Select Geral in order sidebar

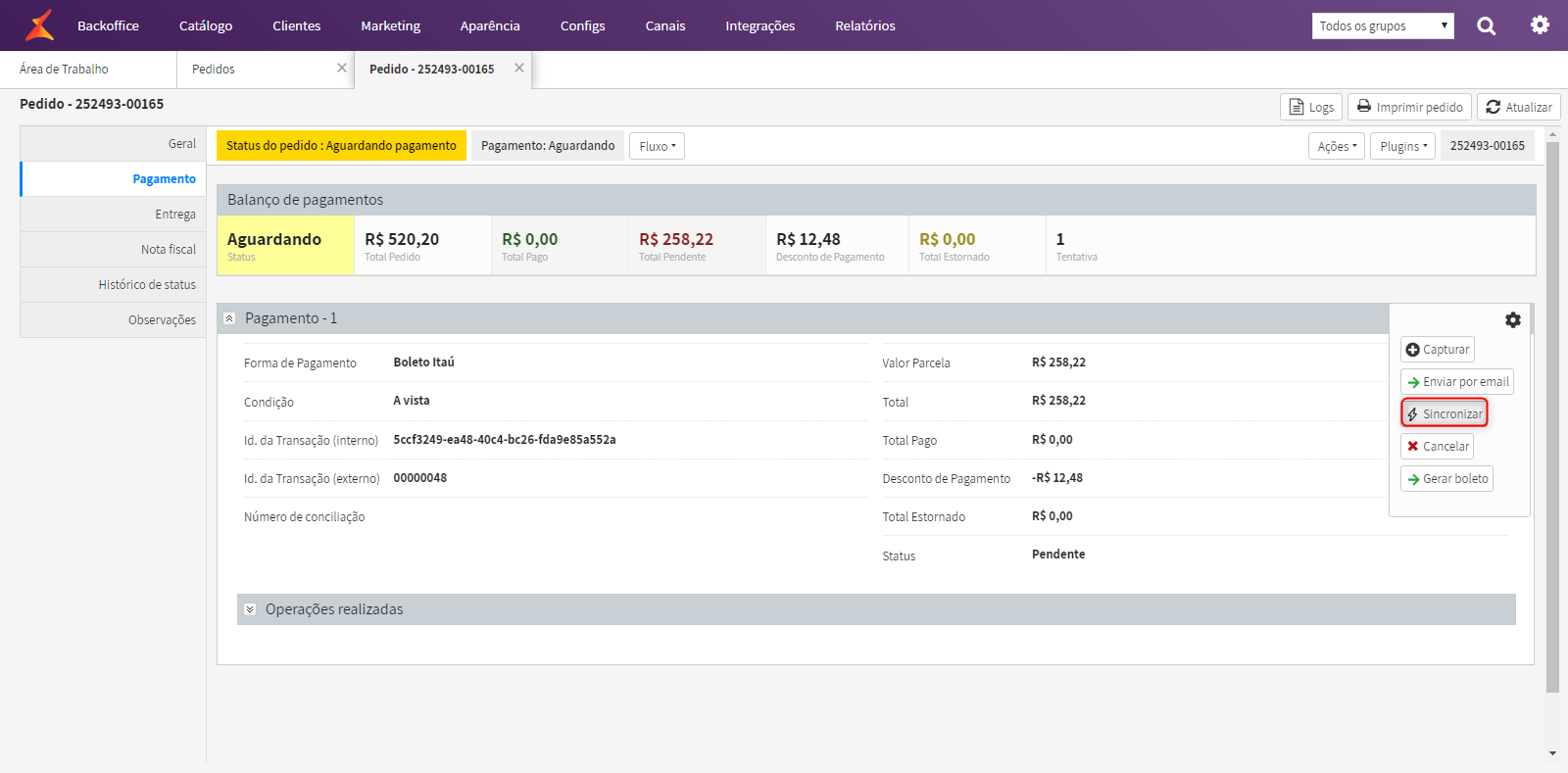[x=113, y=144]
